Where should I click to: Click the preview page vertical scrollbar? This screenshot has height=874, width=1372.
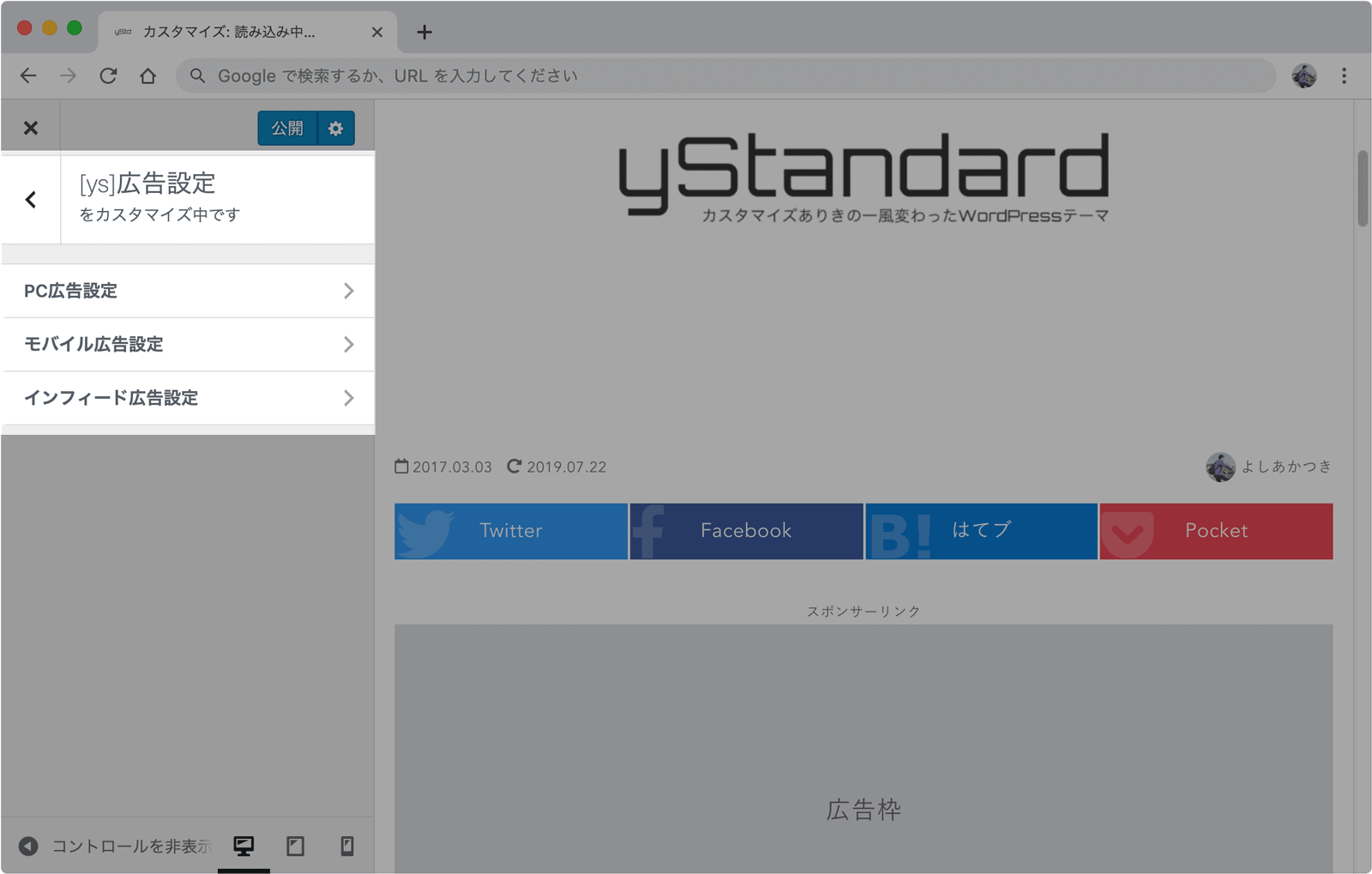point(1363,189)
